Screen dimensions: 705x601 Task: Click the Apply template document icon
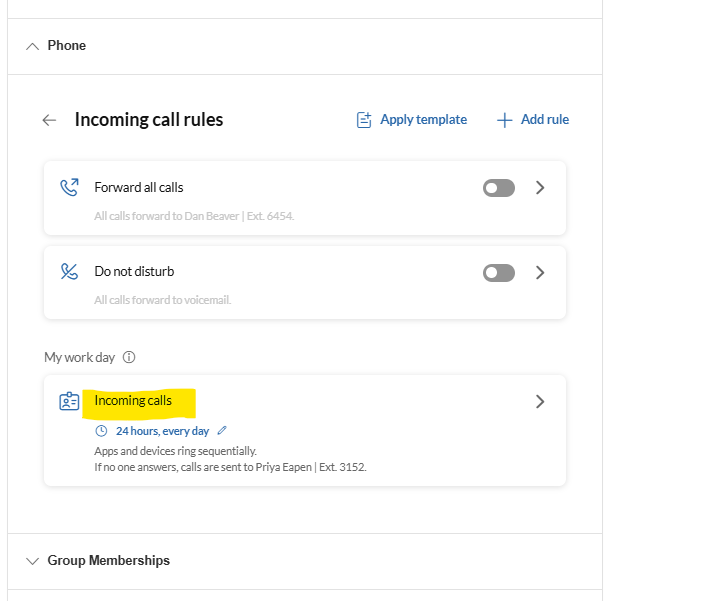pos(364,120)
